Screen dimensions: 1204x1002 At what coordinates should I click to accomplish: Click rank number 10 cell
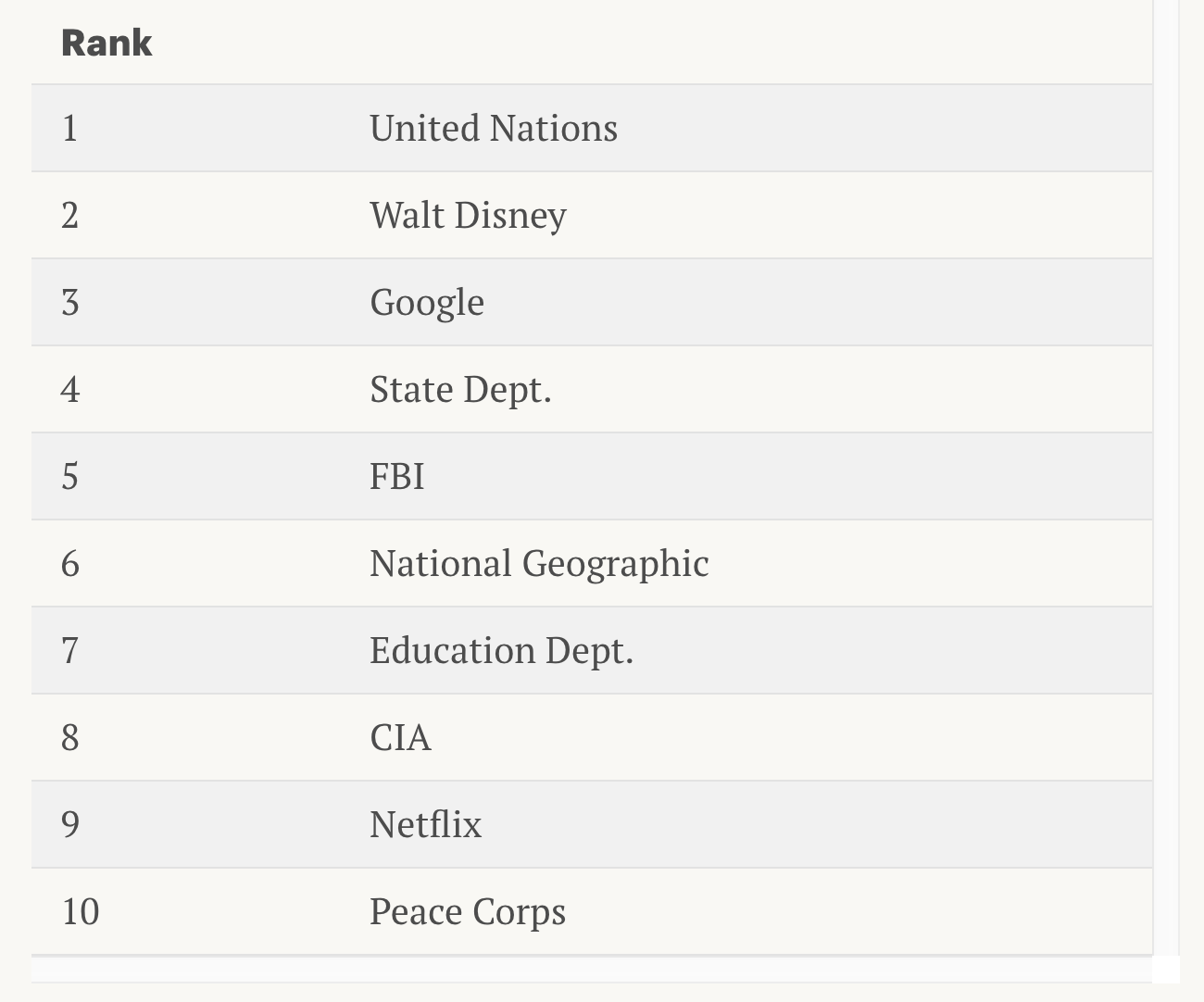80,912
